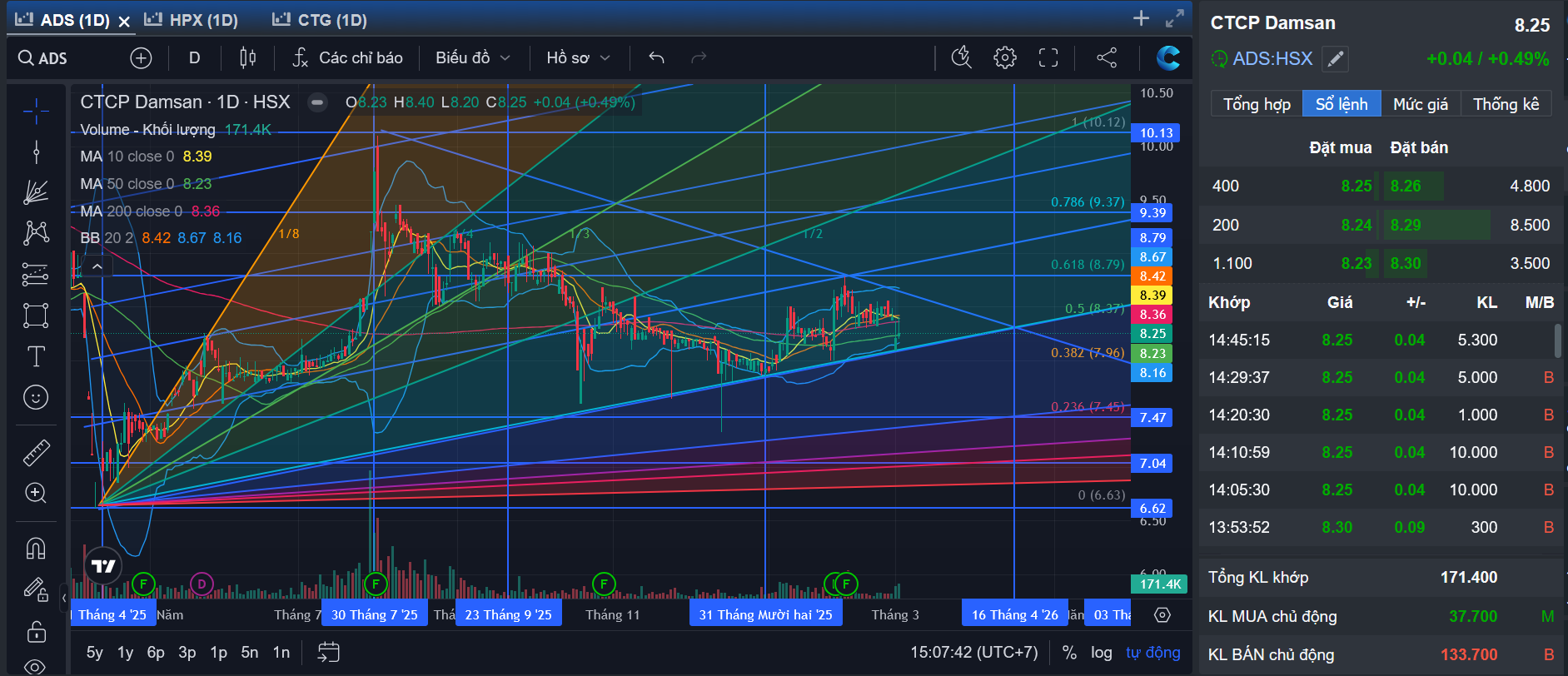
Task: Open the Các chỉ báo indicators menu
Action: (348, 58)
